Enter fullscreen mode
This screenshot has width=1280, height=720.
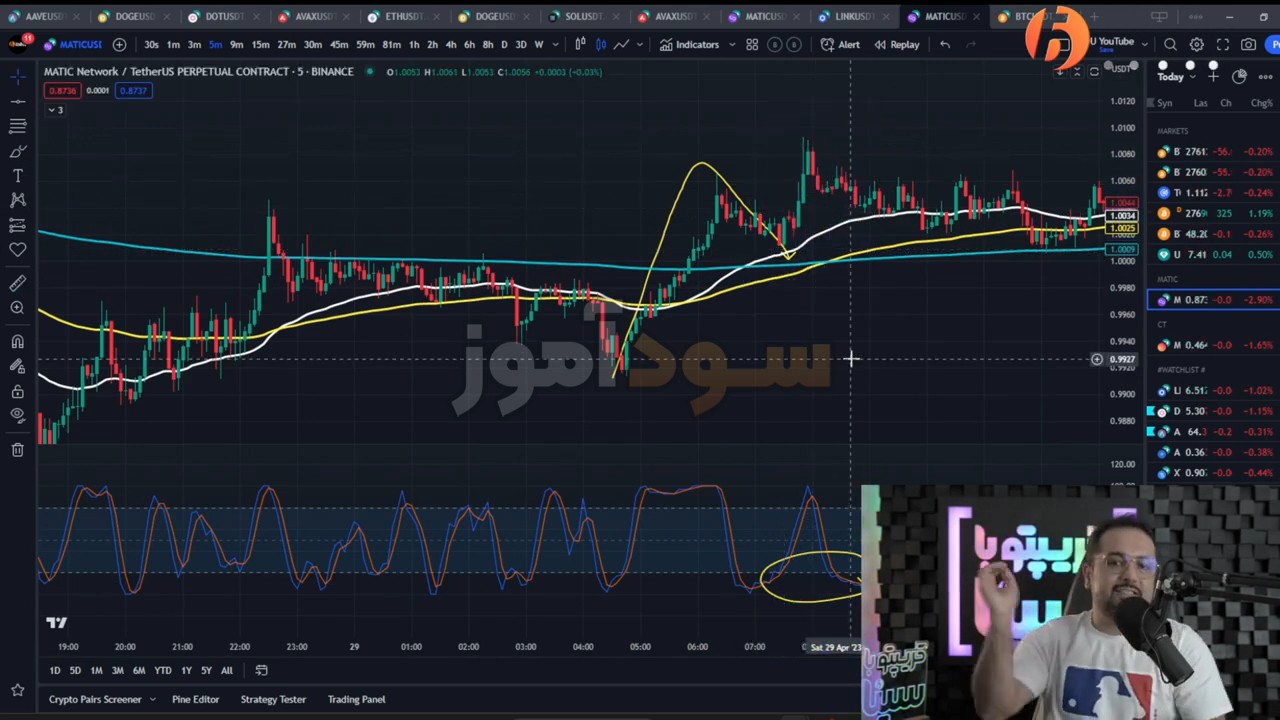(x=1223, y=44)
